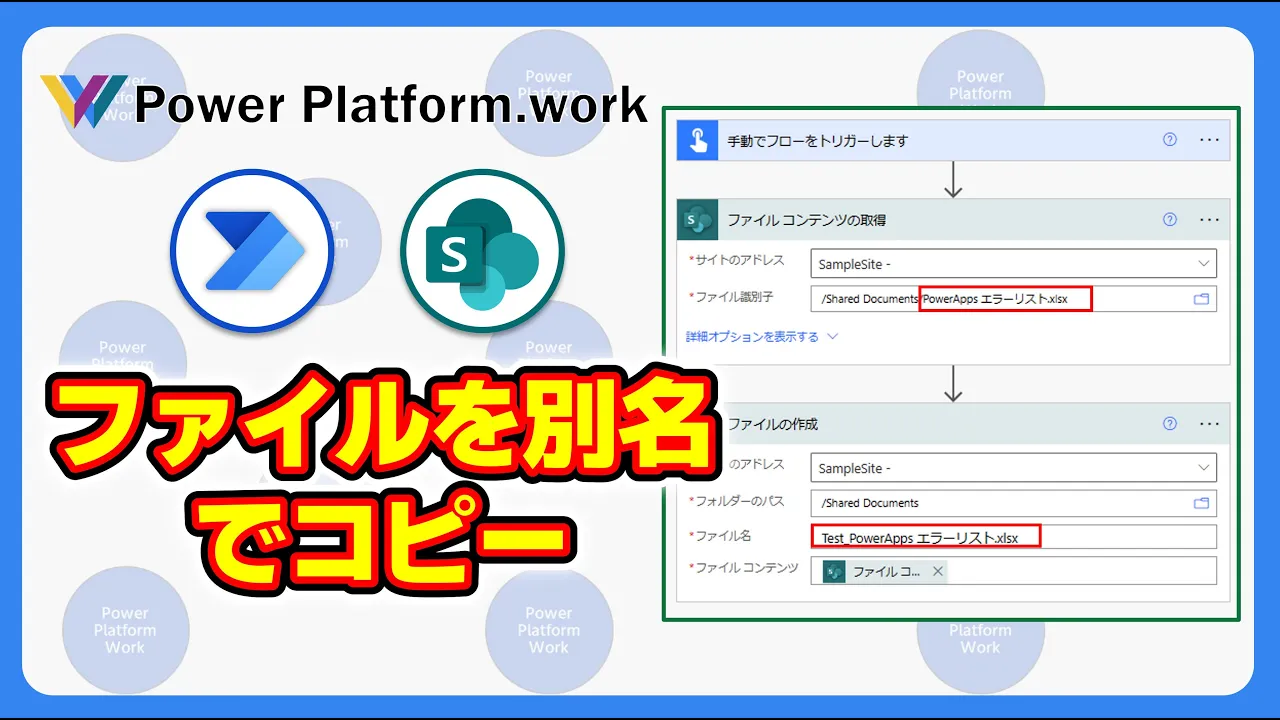Click the Power Platform.work title text

[x=391, y=105]
